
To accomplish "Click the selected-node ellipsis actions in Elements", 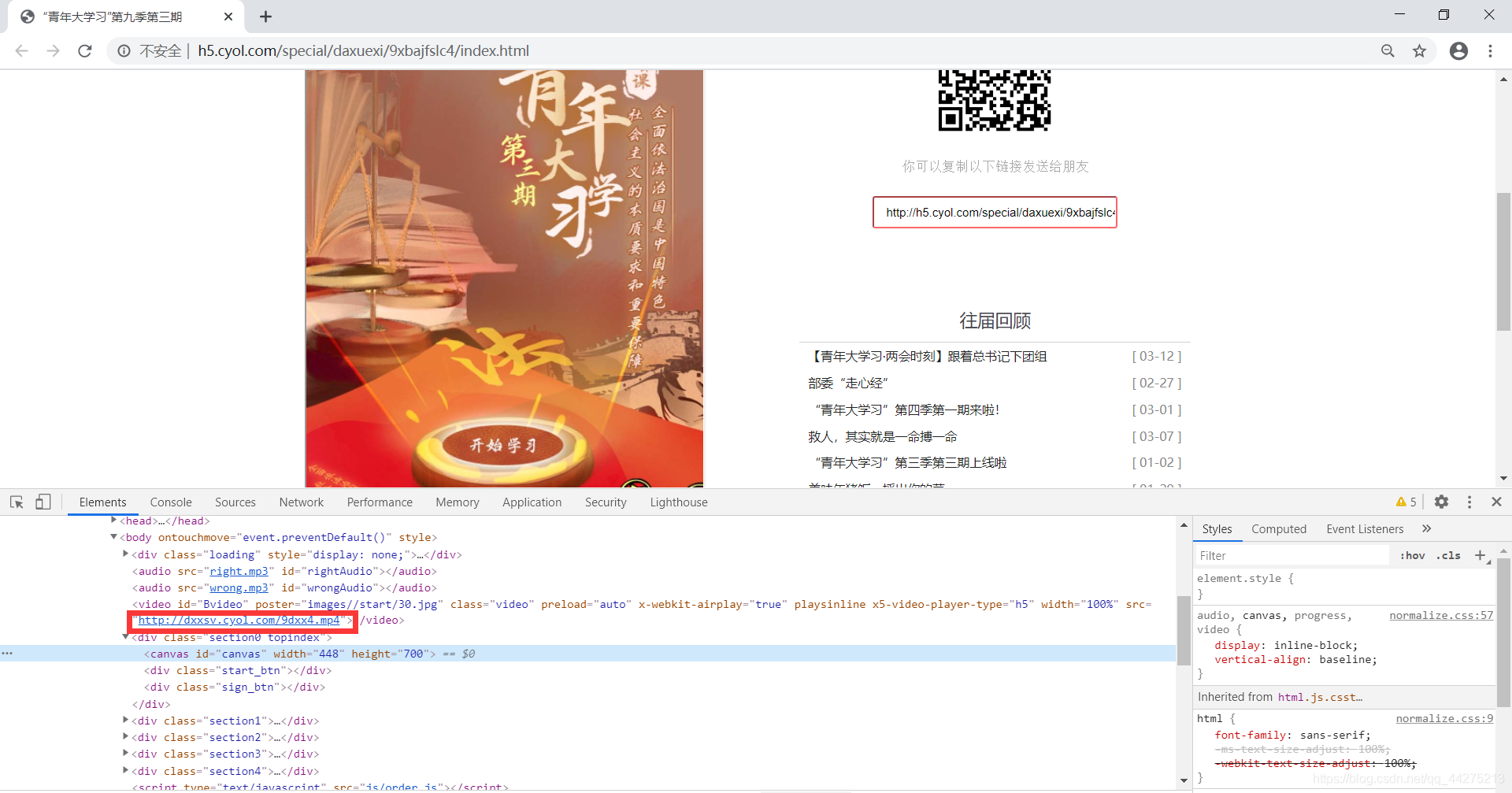I will tap(7, 654).
